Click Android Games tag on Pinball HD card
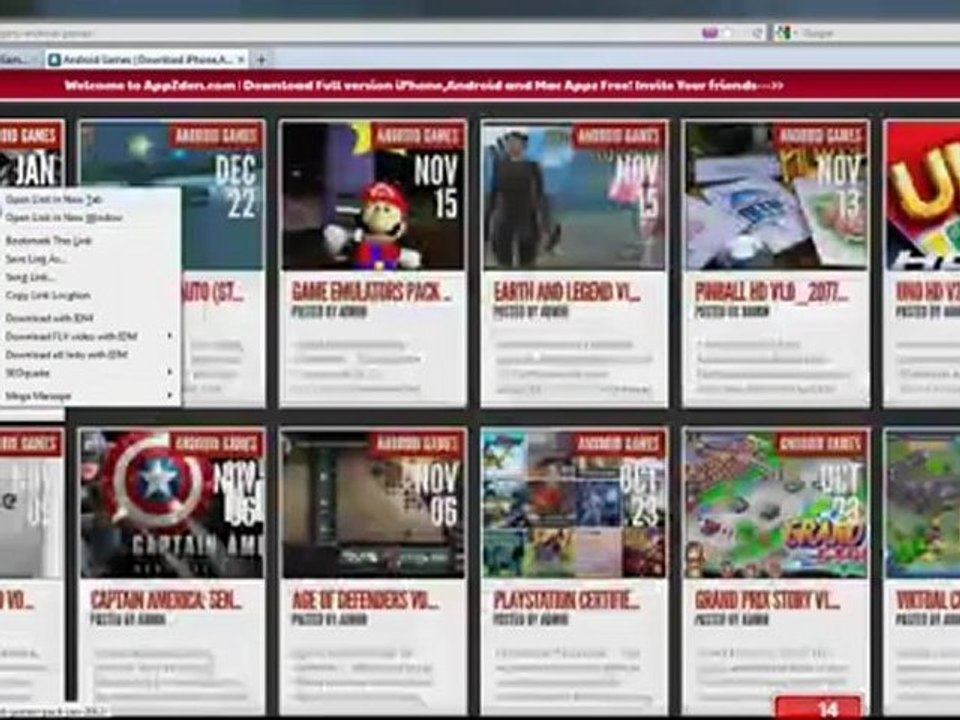The image size is (960, 720). click(x=820, y=136)
